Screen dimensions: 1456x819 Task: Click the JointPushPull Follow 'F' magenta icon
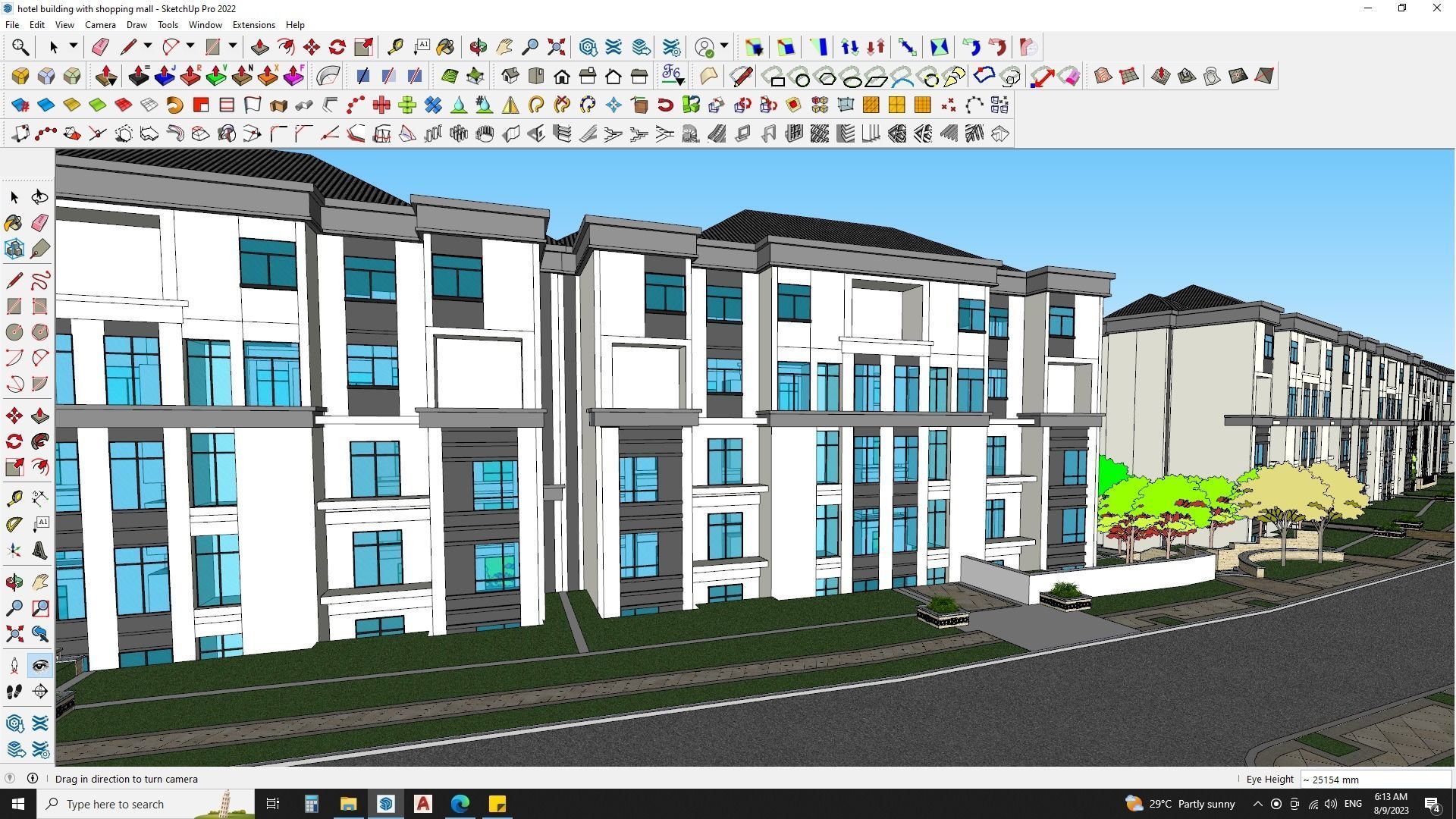(293, 76)
